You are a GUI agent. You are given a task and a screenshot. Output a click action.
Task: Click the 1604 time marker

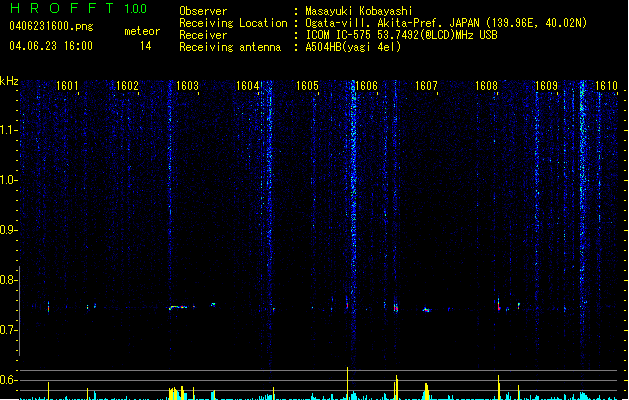[x=248, y=86]
